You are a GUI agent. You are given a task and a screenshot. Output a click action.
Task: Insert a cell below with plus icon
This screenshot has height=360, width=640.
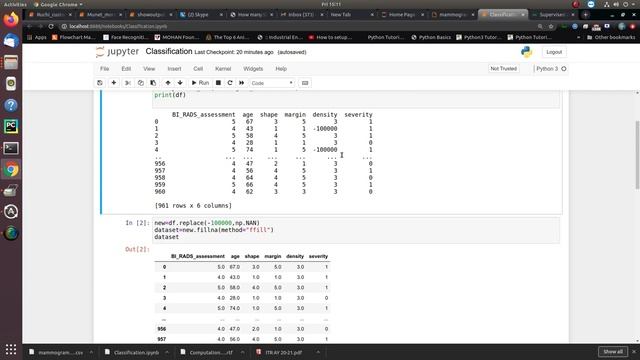(114, 83)
